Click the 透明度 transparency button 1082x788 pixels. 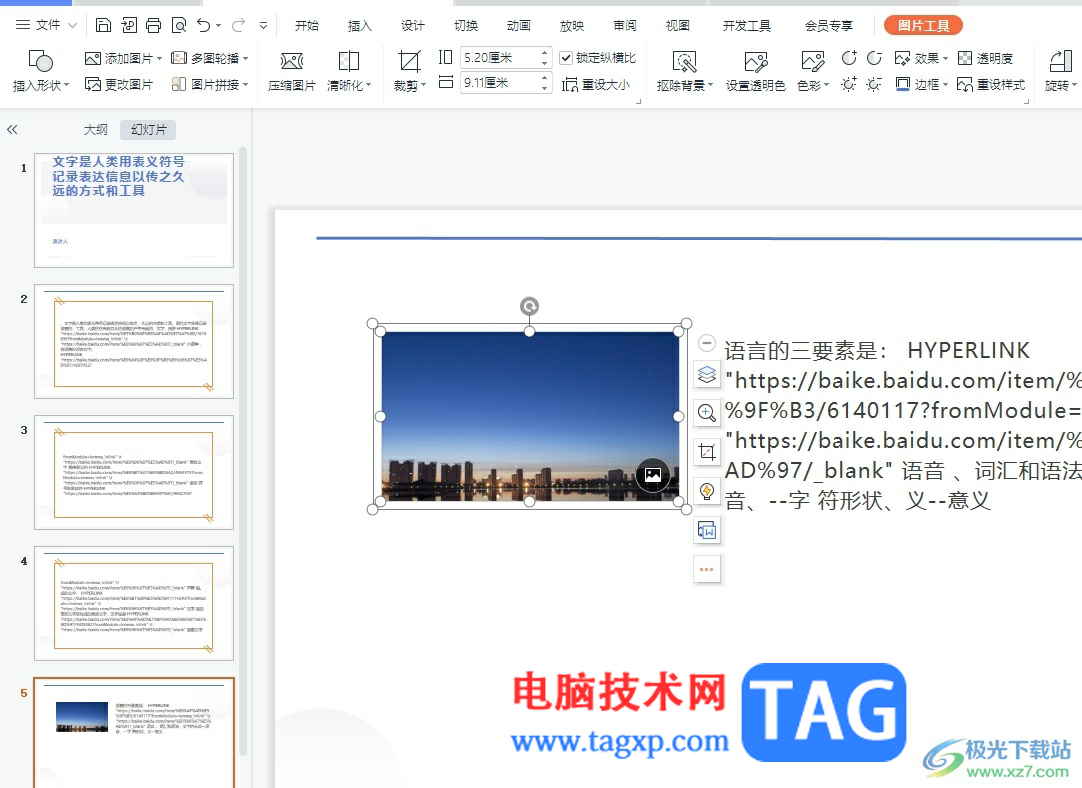click(985, 59)
